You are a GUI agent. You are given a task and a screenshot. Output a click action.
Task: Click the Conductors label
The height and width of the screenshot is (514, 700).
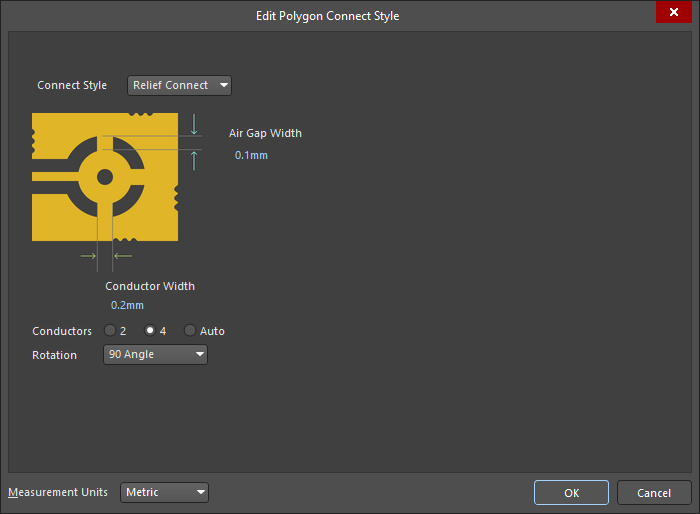pos(62,331)
